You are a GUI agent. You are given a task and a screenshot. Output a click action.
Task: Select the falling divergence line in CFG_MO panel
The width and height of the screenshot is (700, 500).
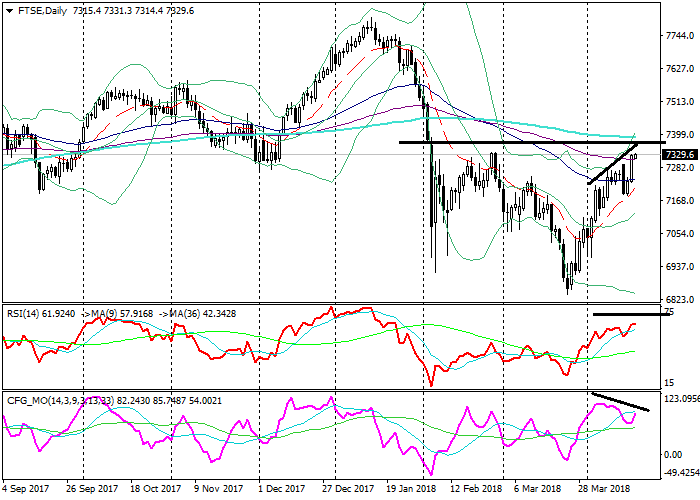[x=620, y=402]
